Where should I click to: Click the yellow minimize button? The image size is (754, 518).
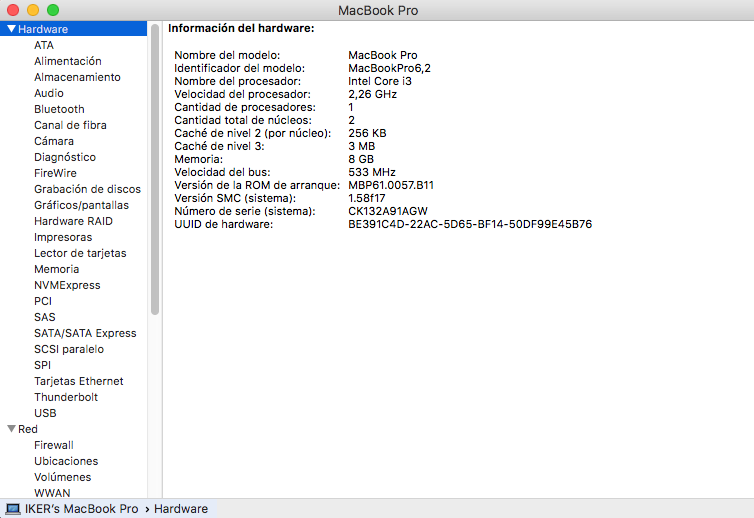[x=33, y=10]
